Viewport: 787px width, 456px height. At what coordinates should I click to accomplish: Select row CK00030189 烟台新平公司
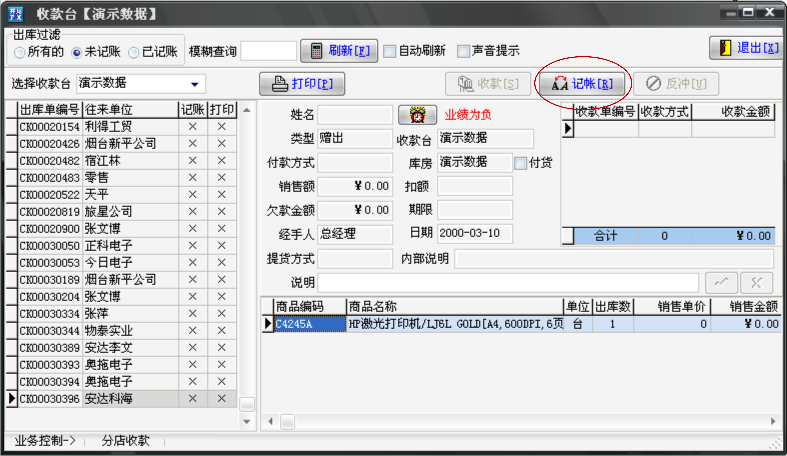point(120,280)
